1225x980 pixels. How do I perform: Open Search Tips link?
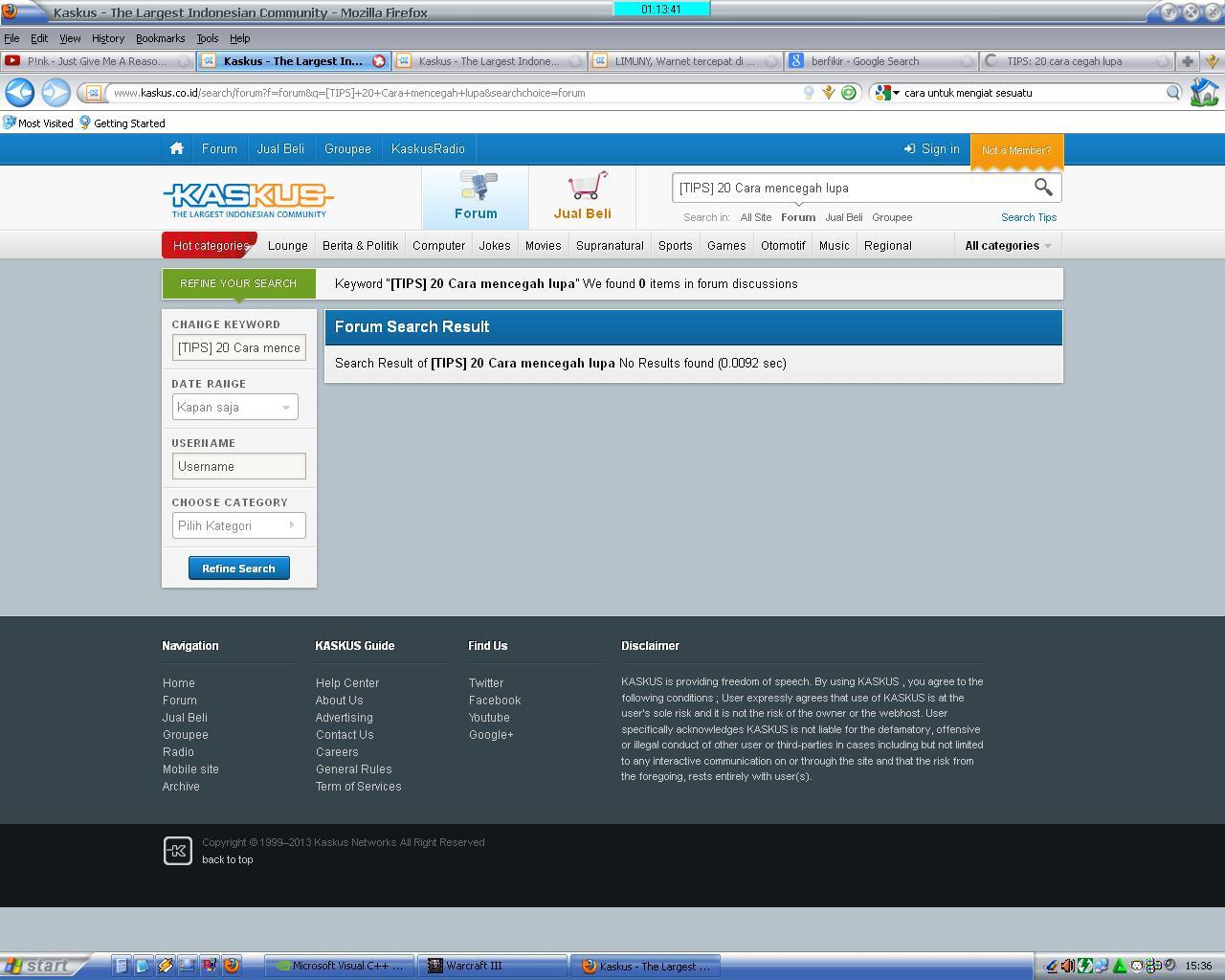click(1029, 217)
